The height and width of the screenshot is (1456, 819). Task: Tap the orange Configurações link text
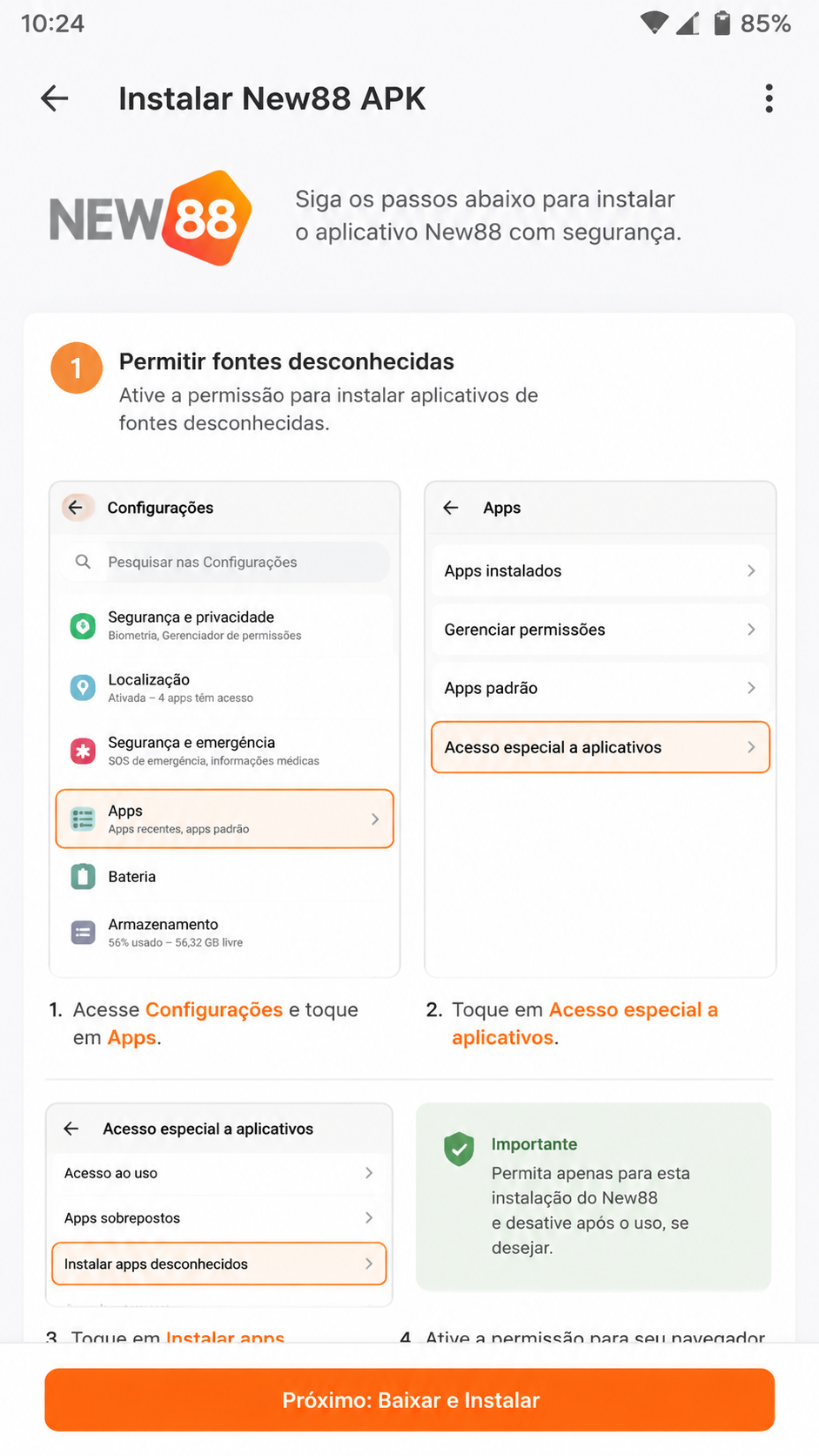pyautogui.click(x=214, y=1009)
